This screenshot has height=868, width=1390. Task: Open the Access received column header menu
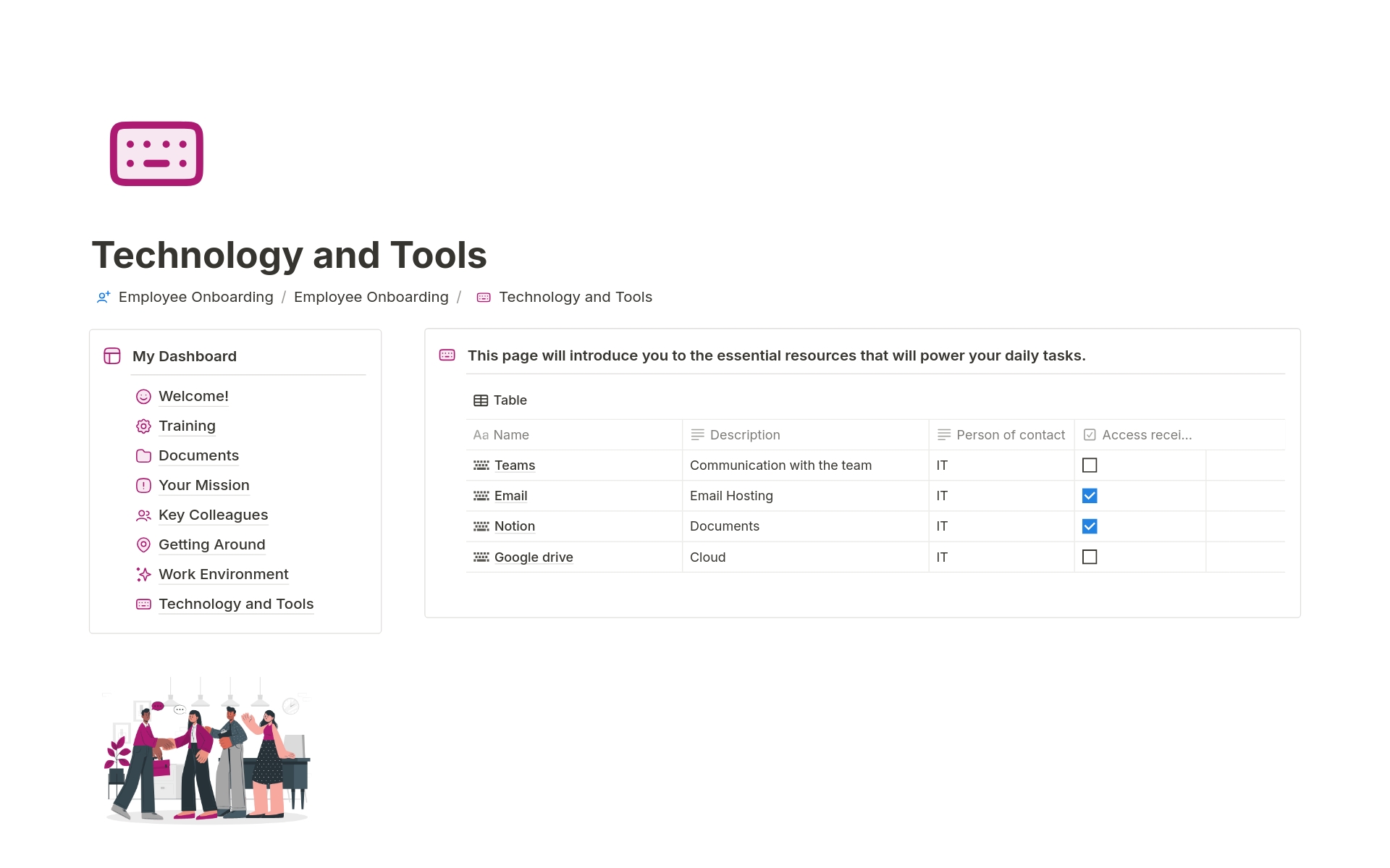coord(1146,435)
